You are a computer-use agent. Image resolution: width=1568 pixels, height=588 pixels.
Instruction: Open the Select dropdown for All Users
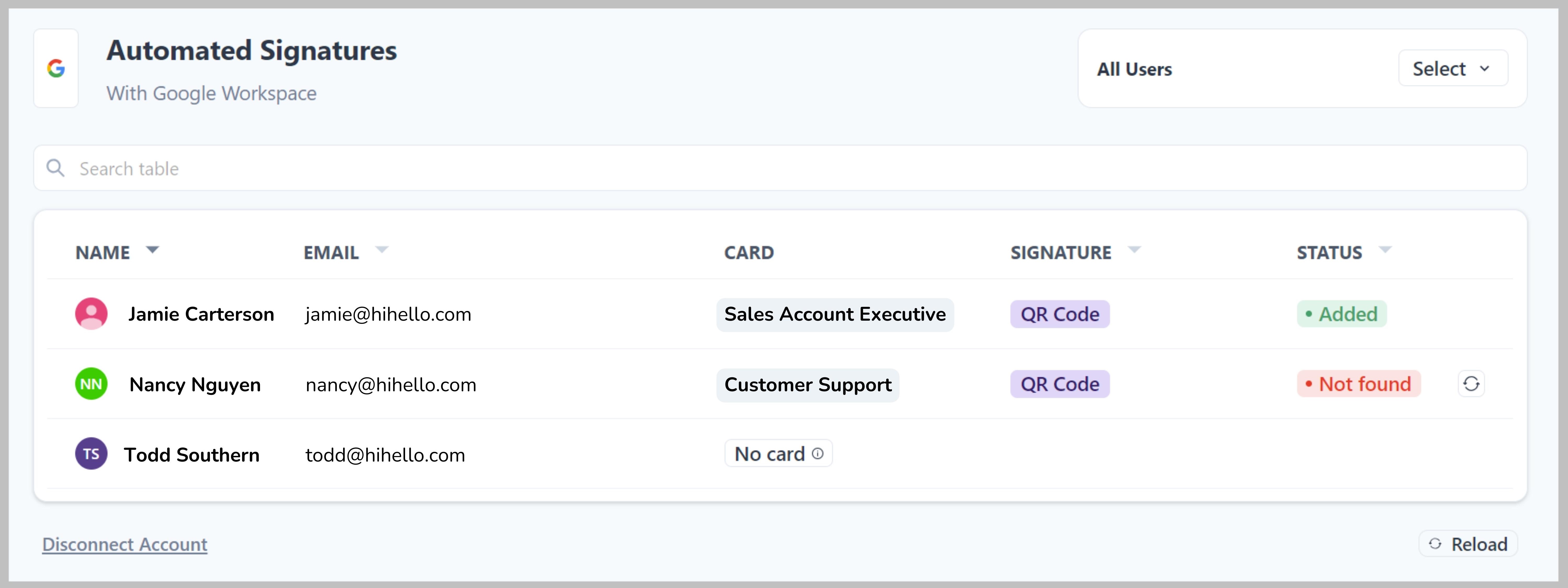tap(1453, 68)
